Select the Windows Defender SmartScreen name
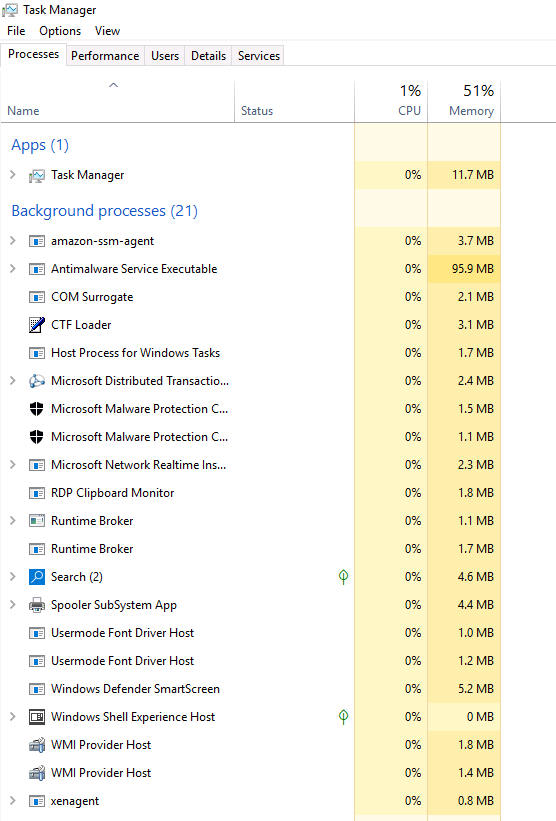The width and height of the screenshot is (556, 821). pos(135,689)
